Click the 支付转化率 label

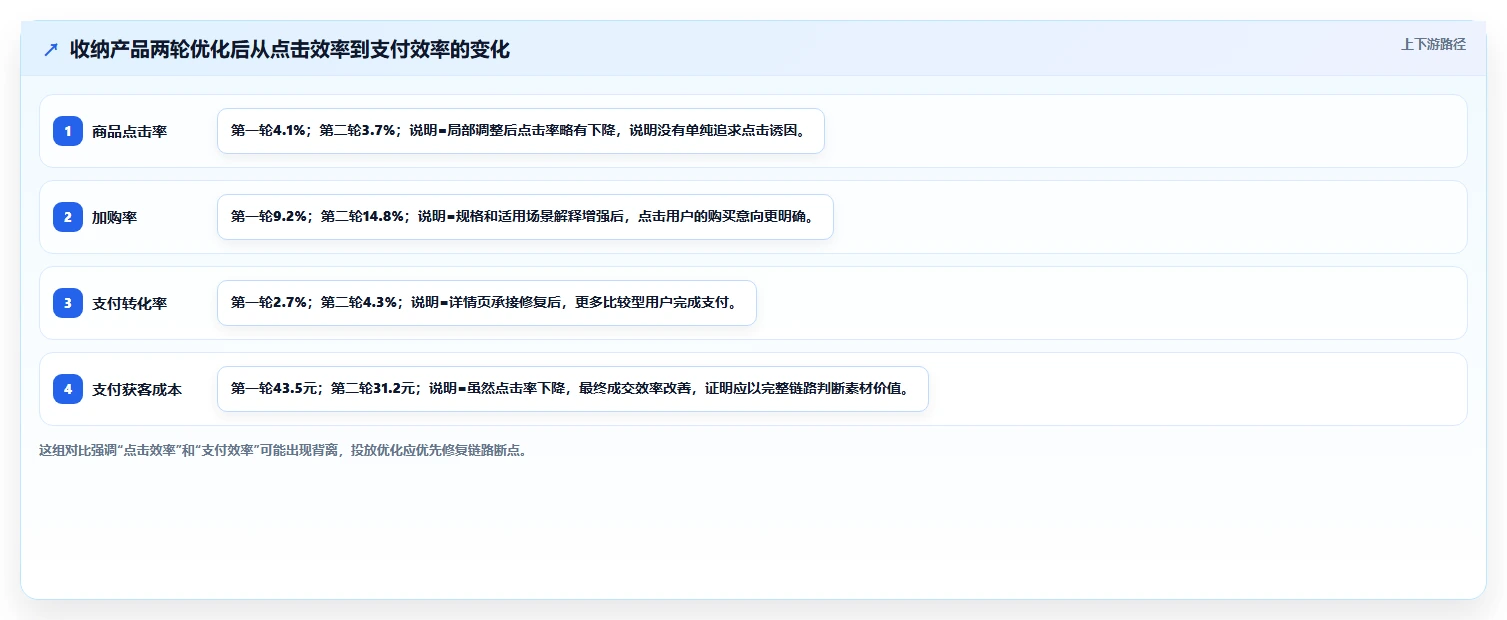129,303
